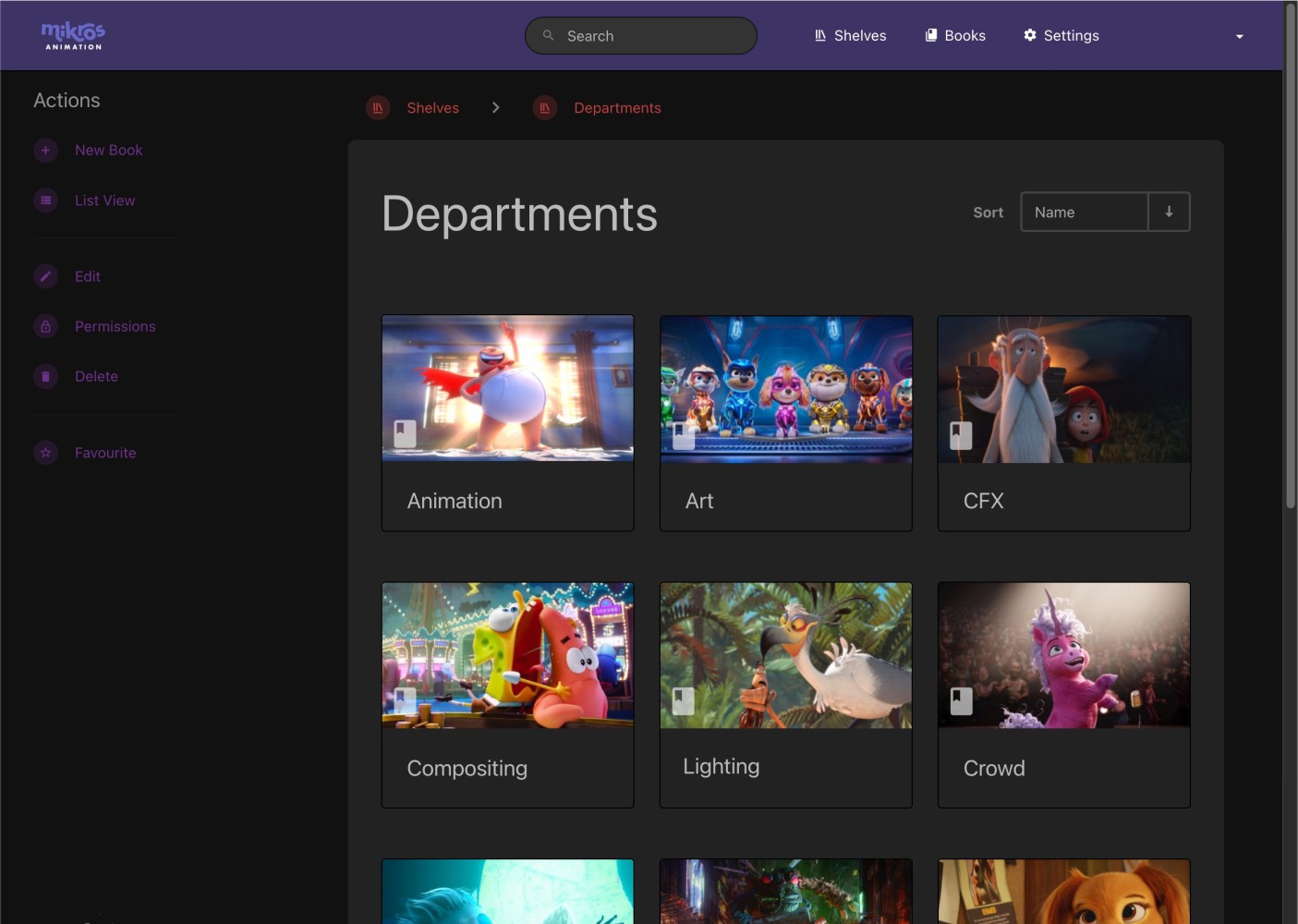Screen dimensions: 1298x924
Task: Open the Sort by Name dropdown
Action: pos(1084,212)
